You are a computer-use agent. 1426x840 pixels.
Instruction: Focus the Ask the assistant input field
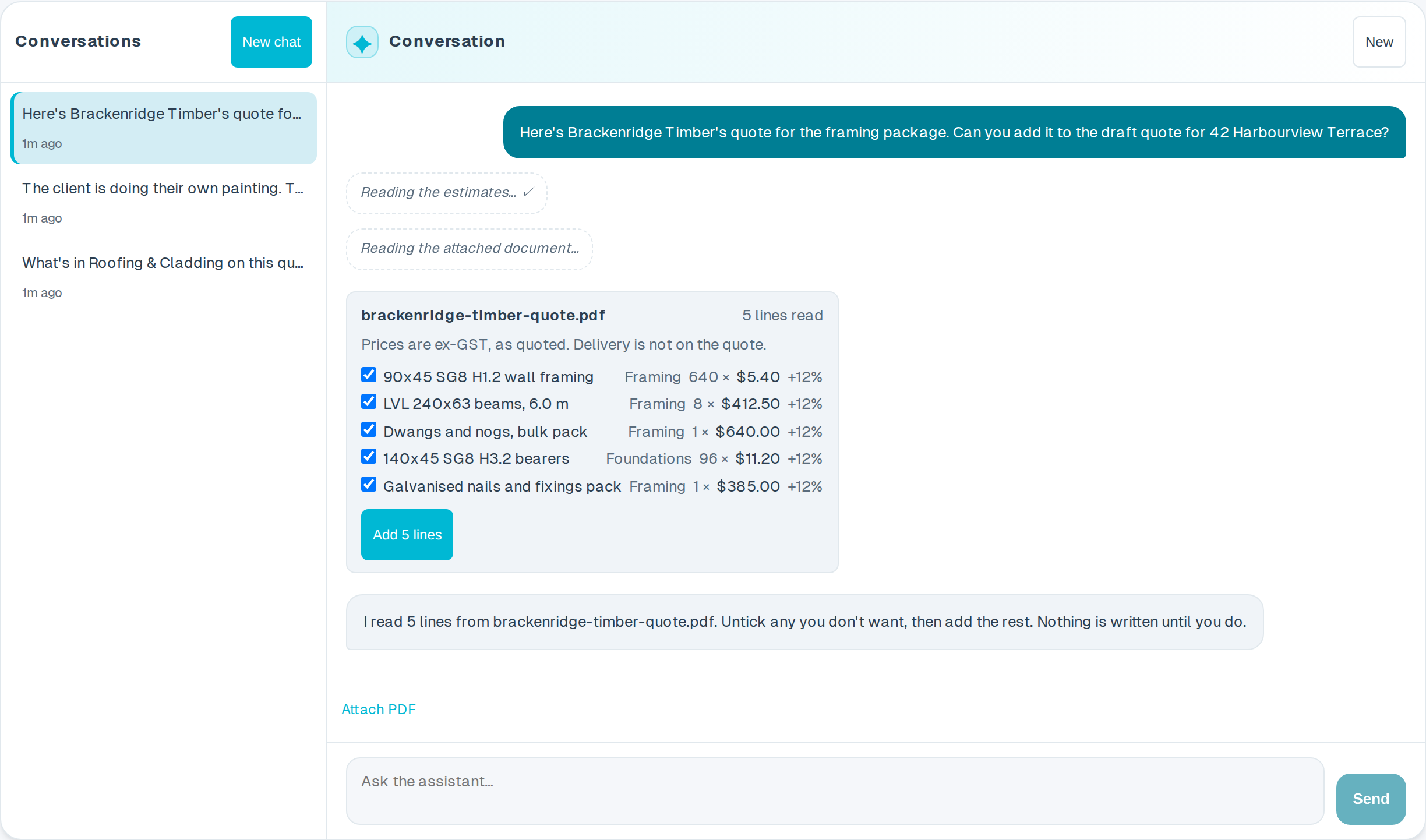[835, 791]
